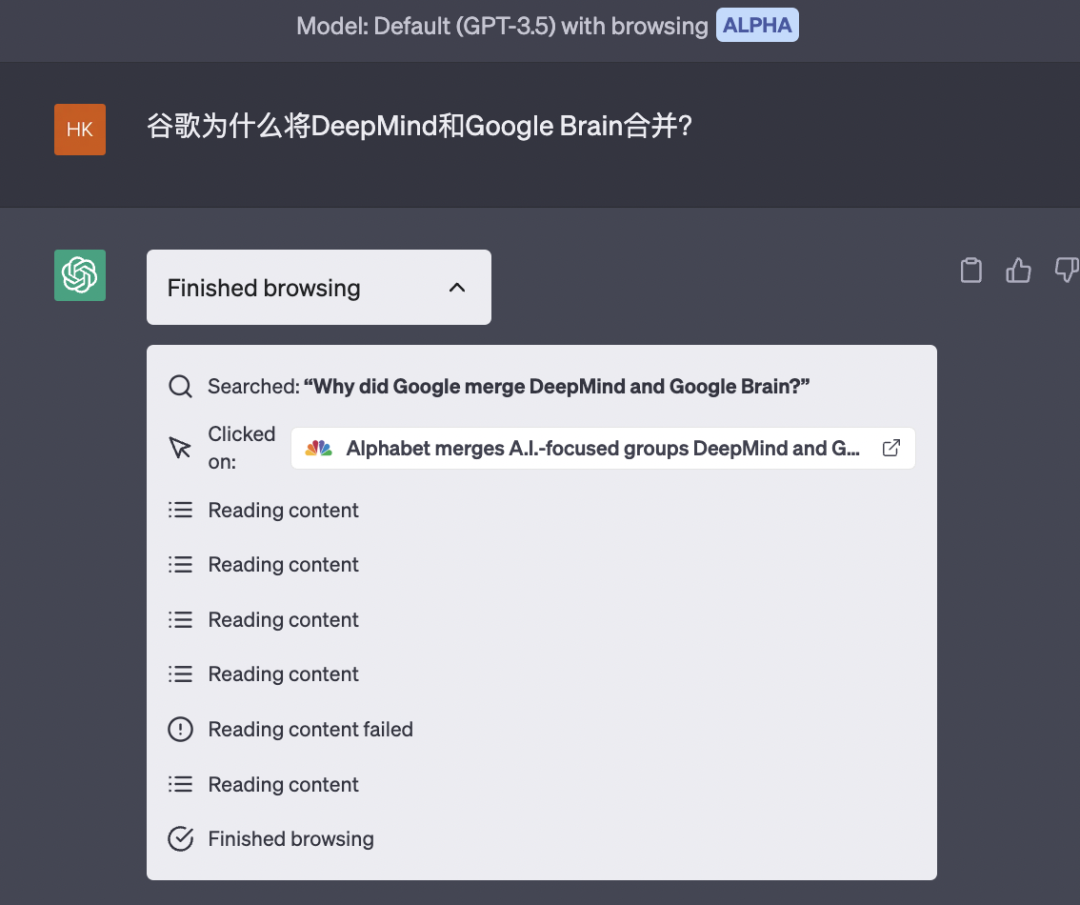
Task: Click the searched query text about DeepMind
Action: [x=556, y=387]
